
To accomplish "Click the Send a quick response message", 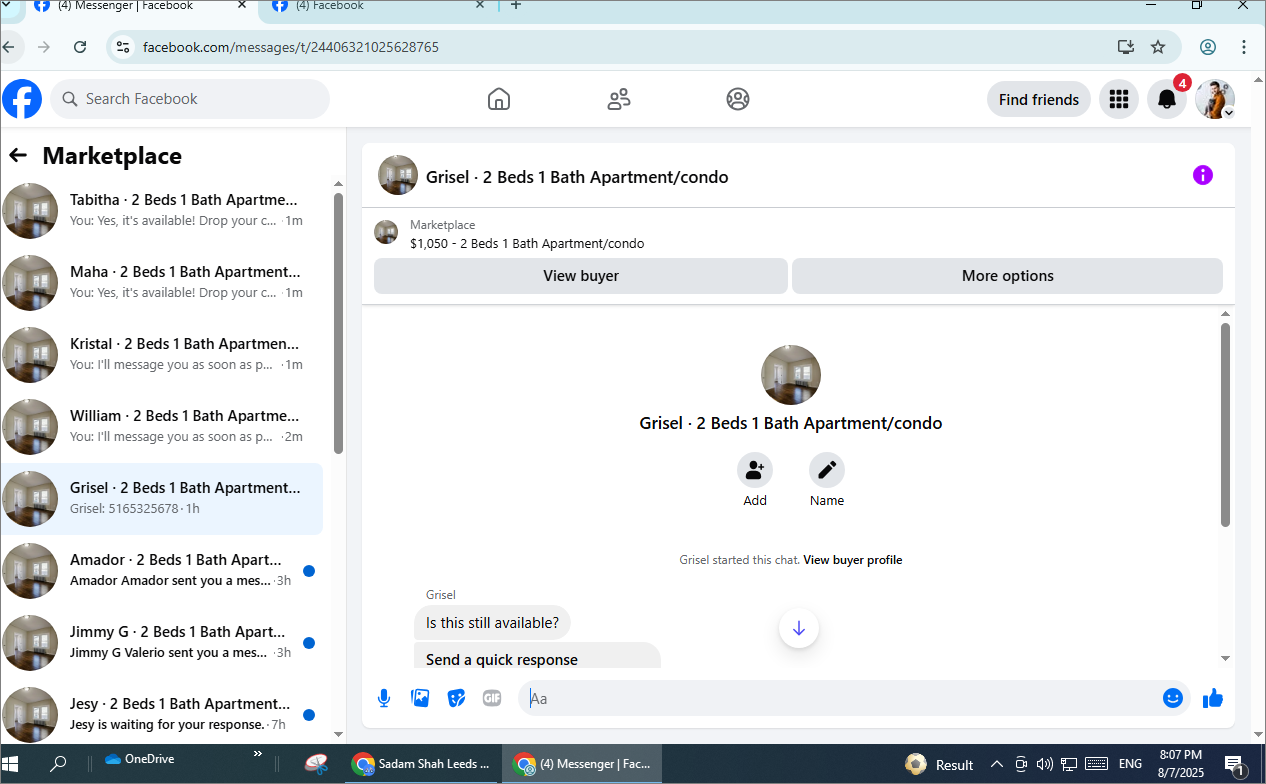I will (x=537, y=655).
